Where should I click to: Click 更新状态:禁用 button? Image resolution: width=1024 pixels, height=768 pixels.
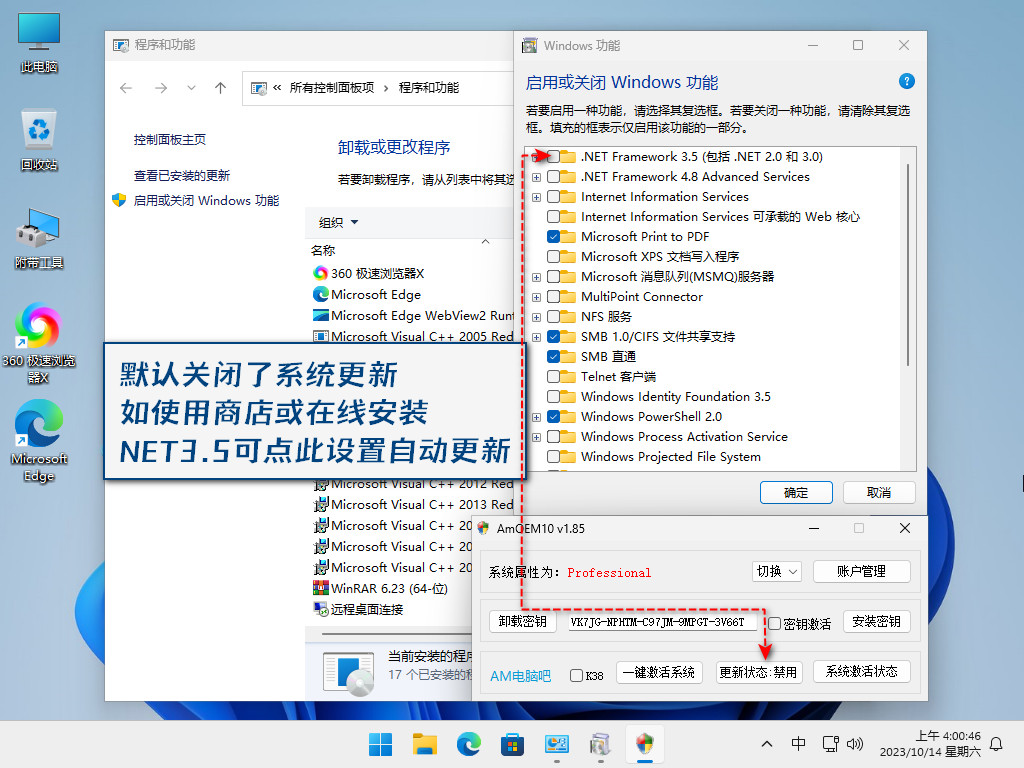758,672
